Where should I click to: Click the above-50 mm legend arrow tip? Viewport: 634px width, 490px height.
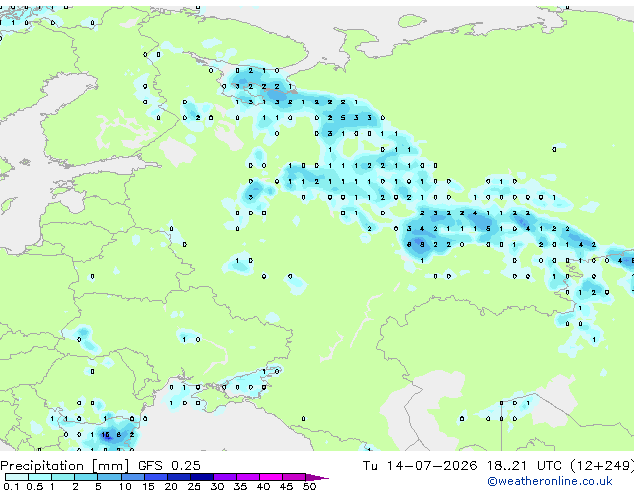coord(317,477)
